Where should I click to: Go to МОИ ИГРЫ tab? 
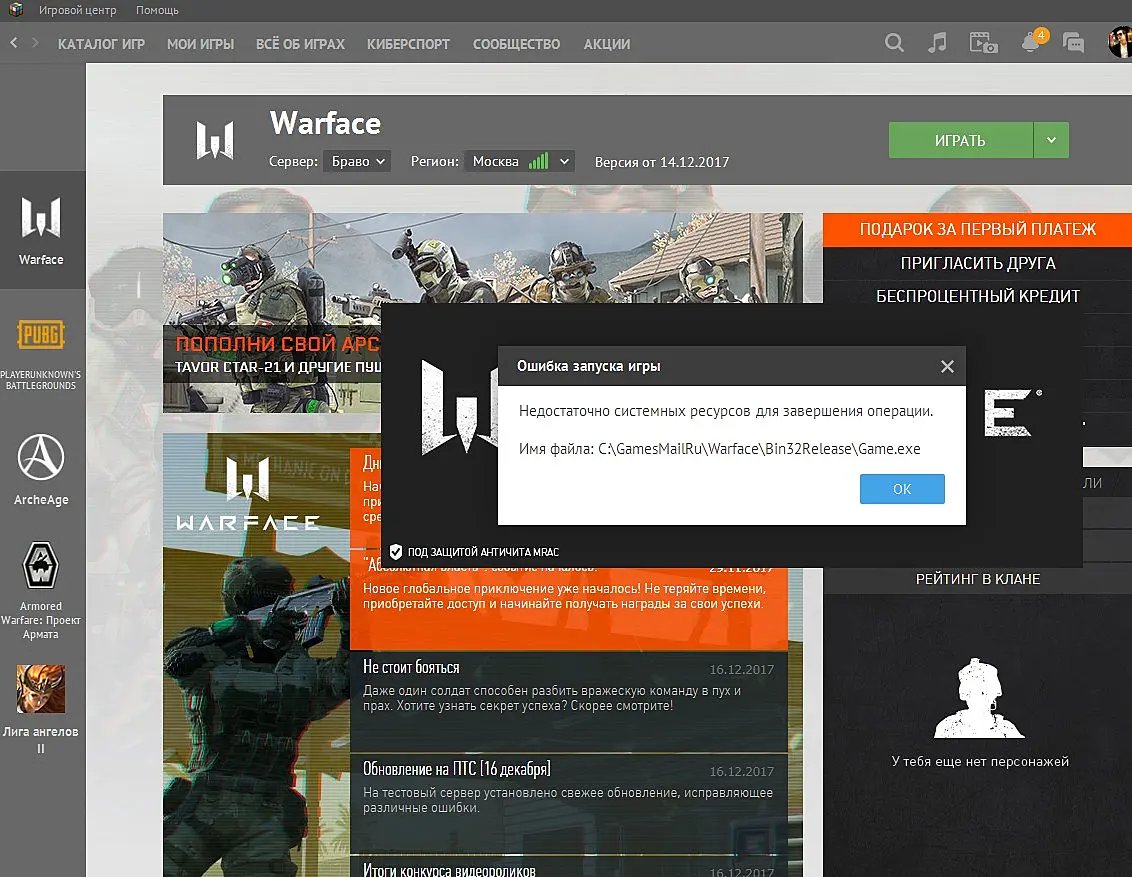click(x=201, y=44)
